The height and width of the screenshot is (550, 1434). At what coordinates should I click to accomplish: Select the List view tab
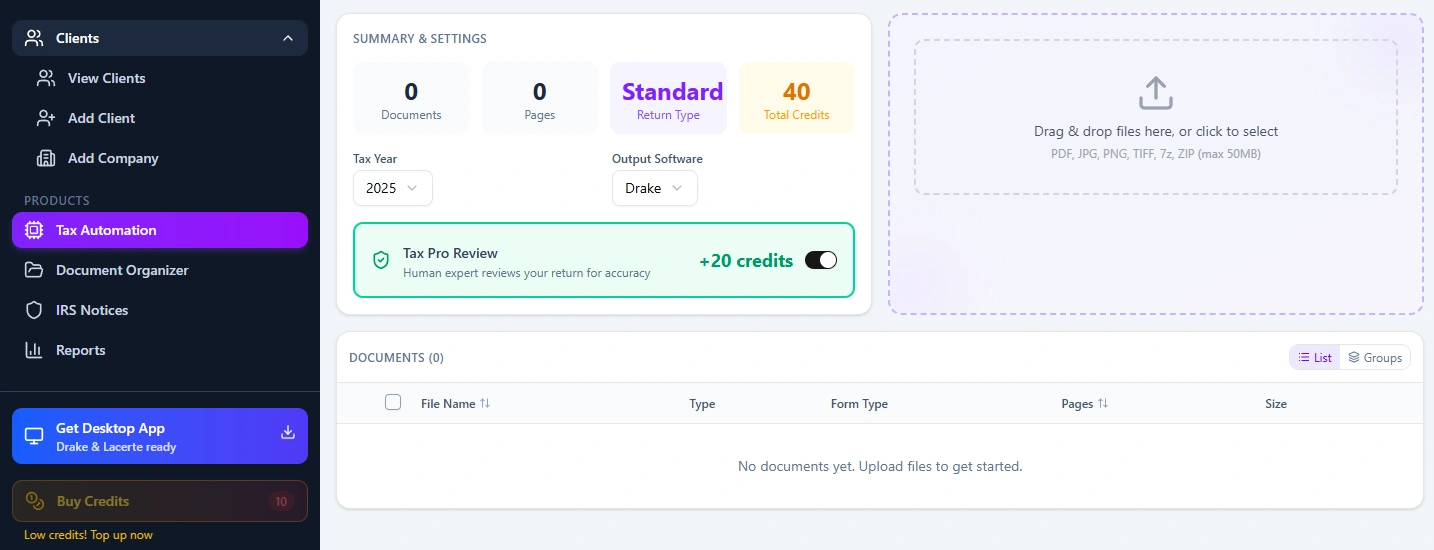click(x=1314, y=358)
